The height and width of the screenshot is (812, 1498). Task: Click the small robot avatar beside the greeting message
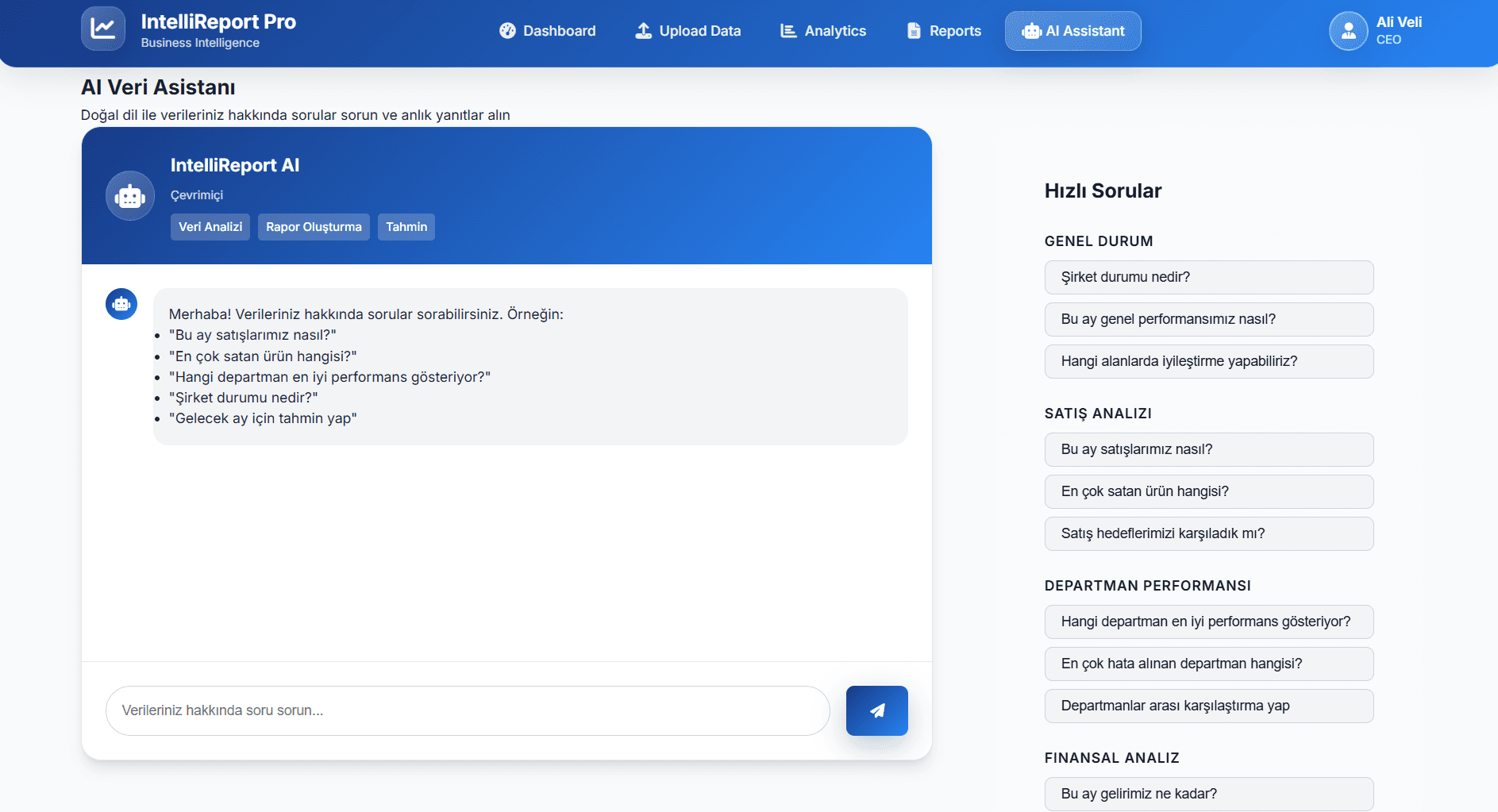121,304
